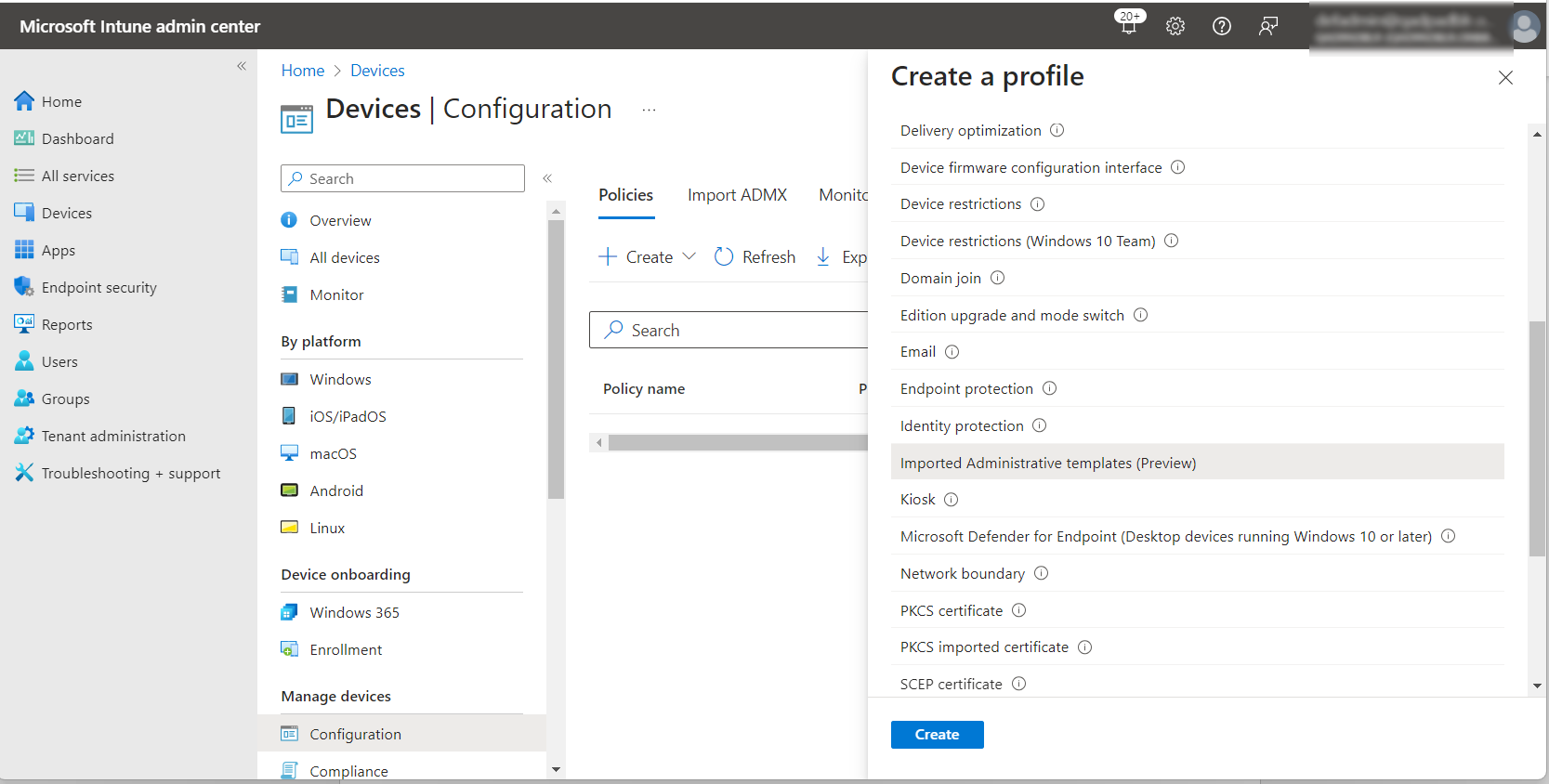Viewport: 1549px width, 784px height.
Task: Open the ellipsis menu beside Configuration title
Action: coord(649,110)
